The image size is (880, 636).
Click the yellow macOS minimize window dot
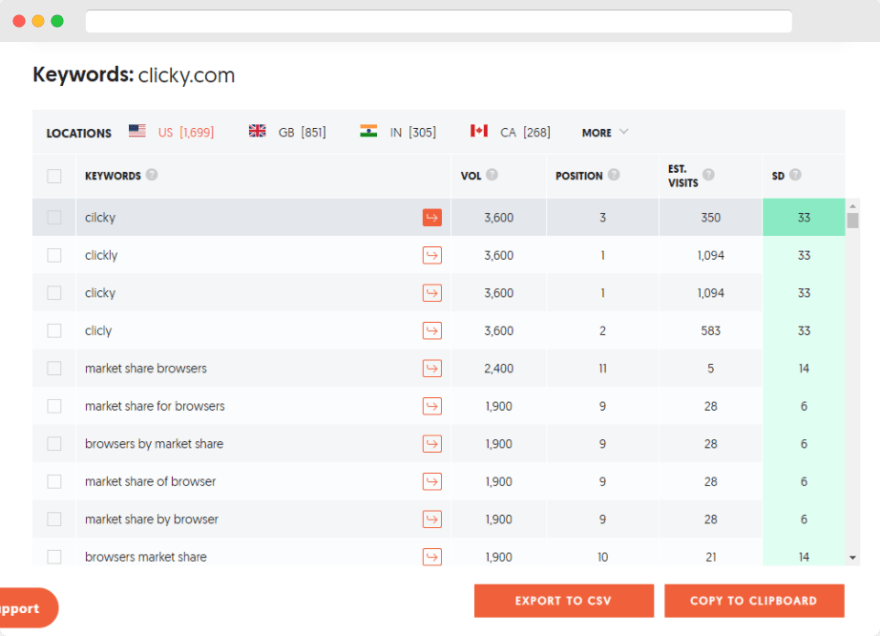38,21
